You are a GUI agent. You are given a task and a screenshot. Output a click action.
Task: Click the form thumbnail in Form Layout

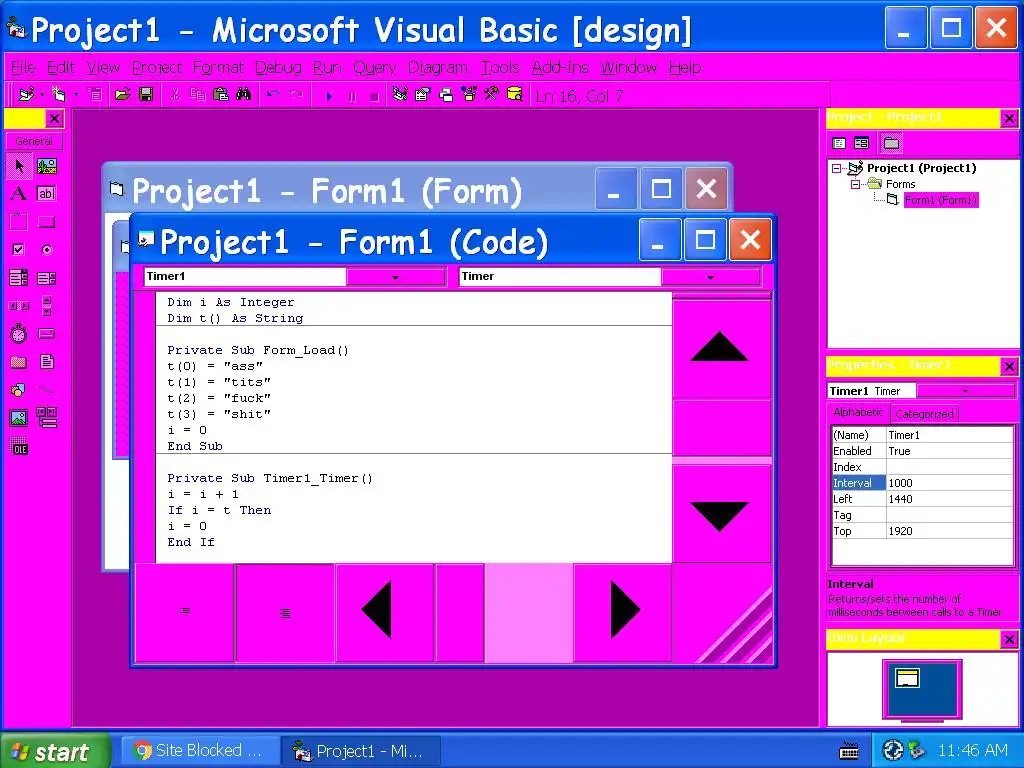point(907,679)
